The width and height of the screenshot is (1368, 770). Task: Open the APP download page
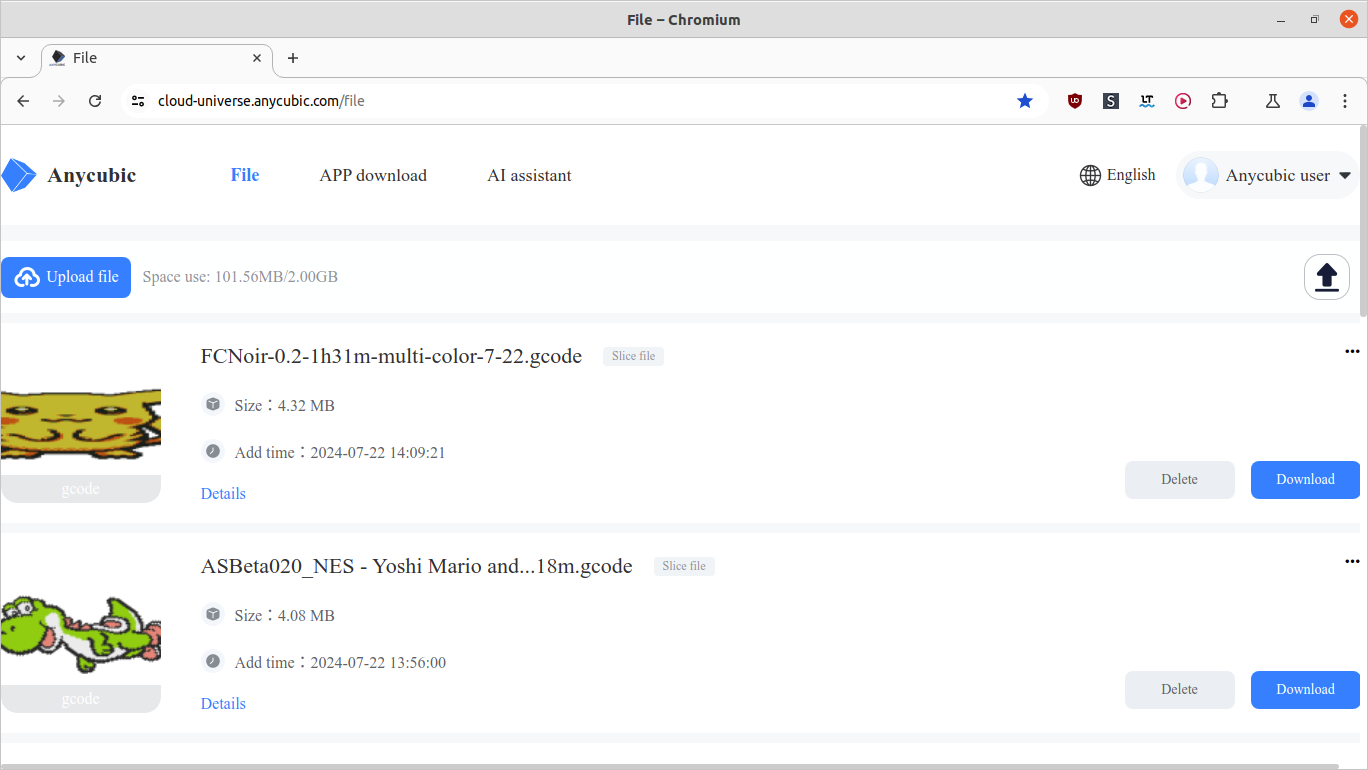(373, 175)
